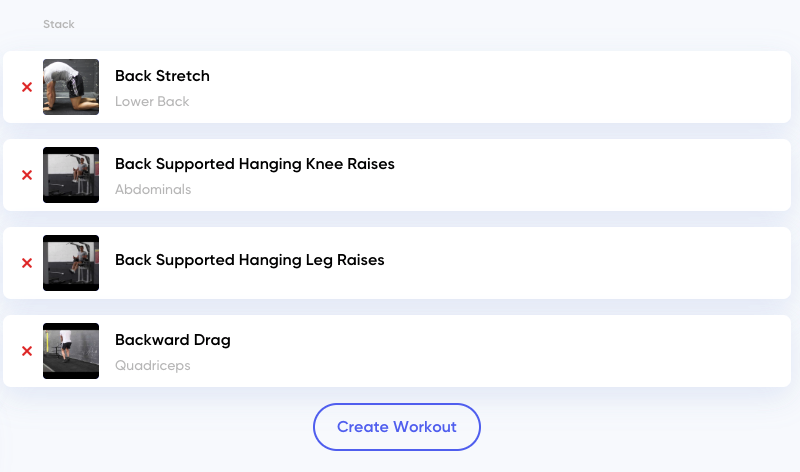Click the Lower Back muscle label
This screenshot has width=800, height=472.
click(152, 102)
